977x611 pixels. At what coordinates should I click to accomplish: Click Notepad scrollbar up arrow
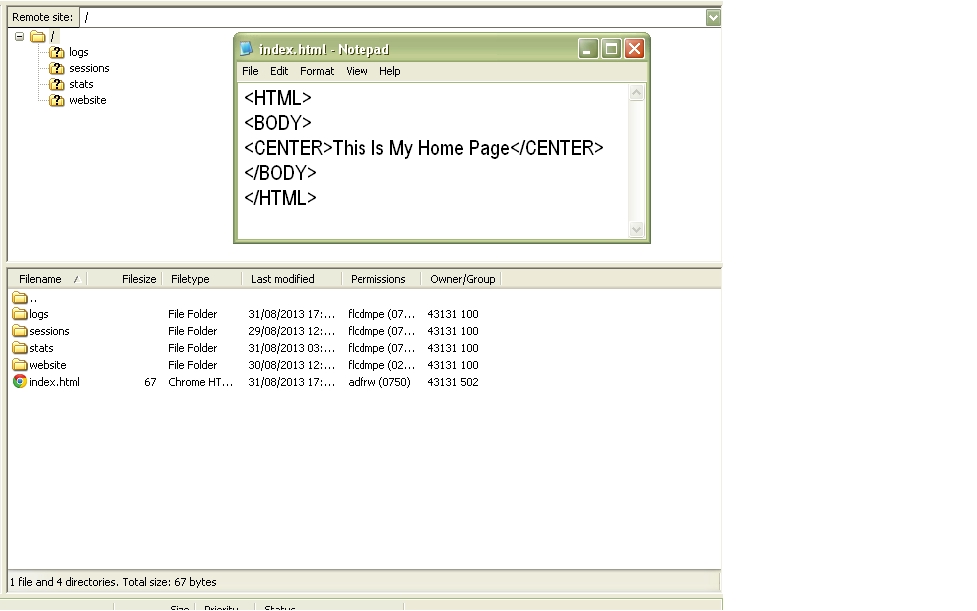pos(636,93)
